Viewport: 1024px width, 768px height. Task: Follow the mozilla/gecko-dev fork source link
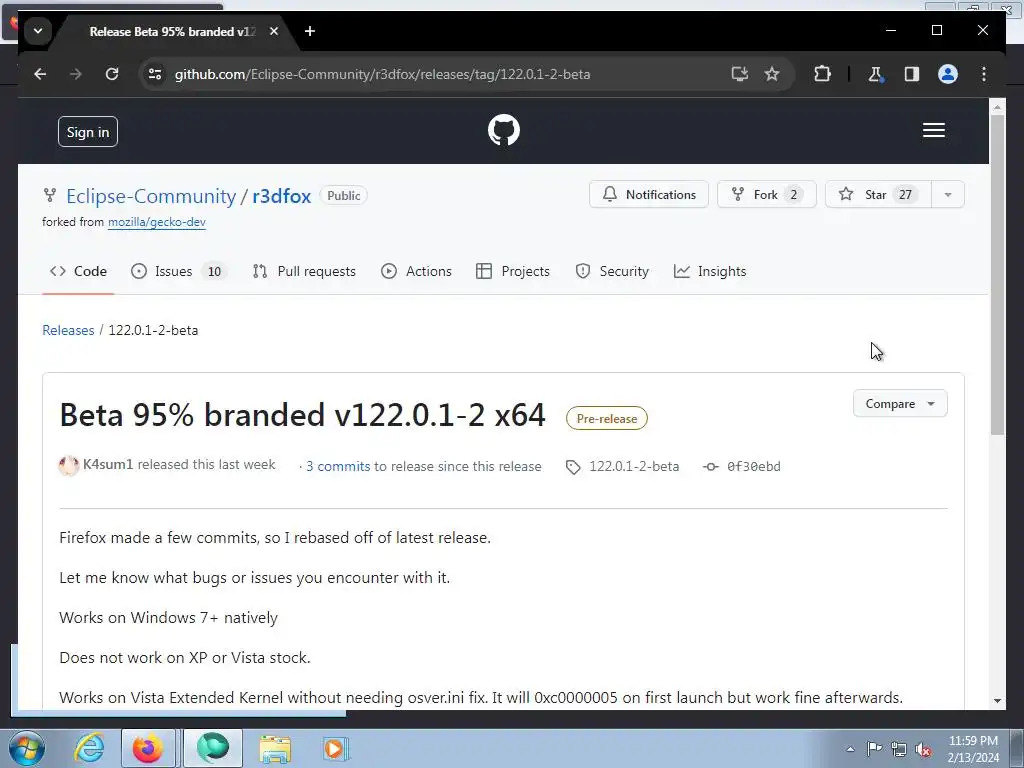(157, 222)
